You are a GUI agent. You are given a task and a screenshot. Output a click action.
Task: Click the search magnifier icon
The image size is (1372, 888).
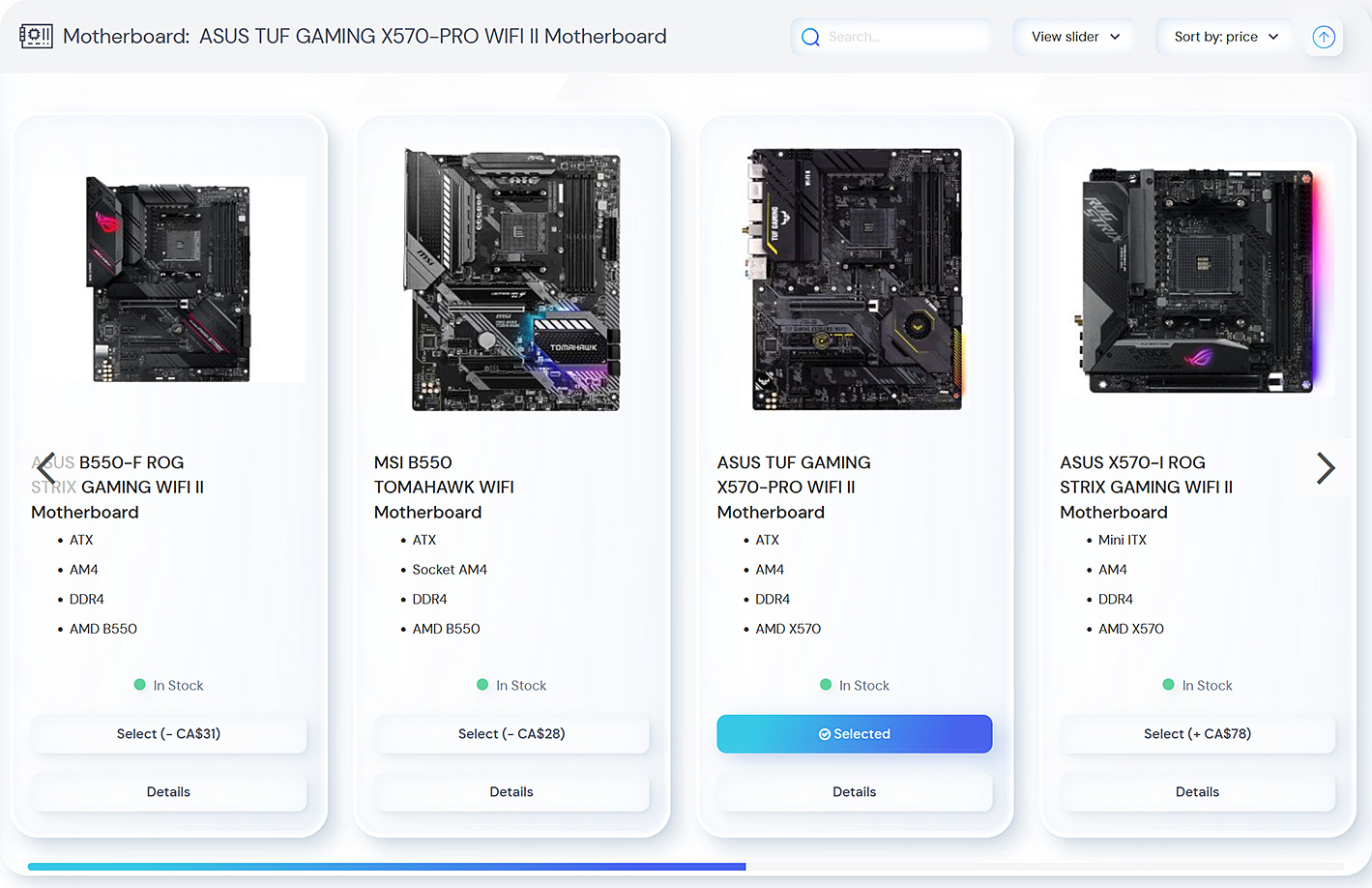[x=810, y=37]
